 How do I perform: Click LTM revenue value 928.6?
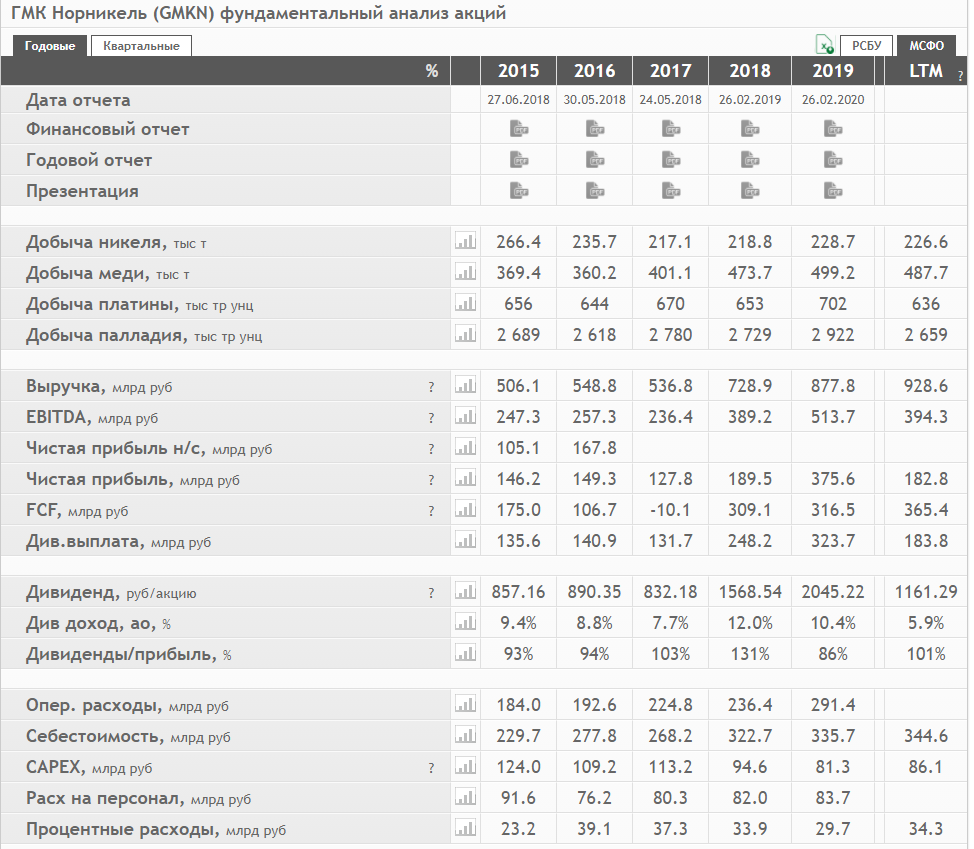(926, 386)
